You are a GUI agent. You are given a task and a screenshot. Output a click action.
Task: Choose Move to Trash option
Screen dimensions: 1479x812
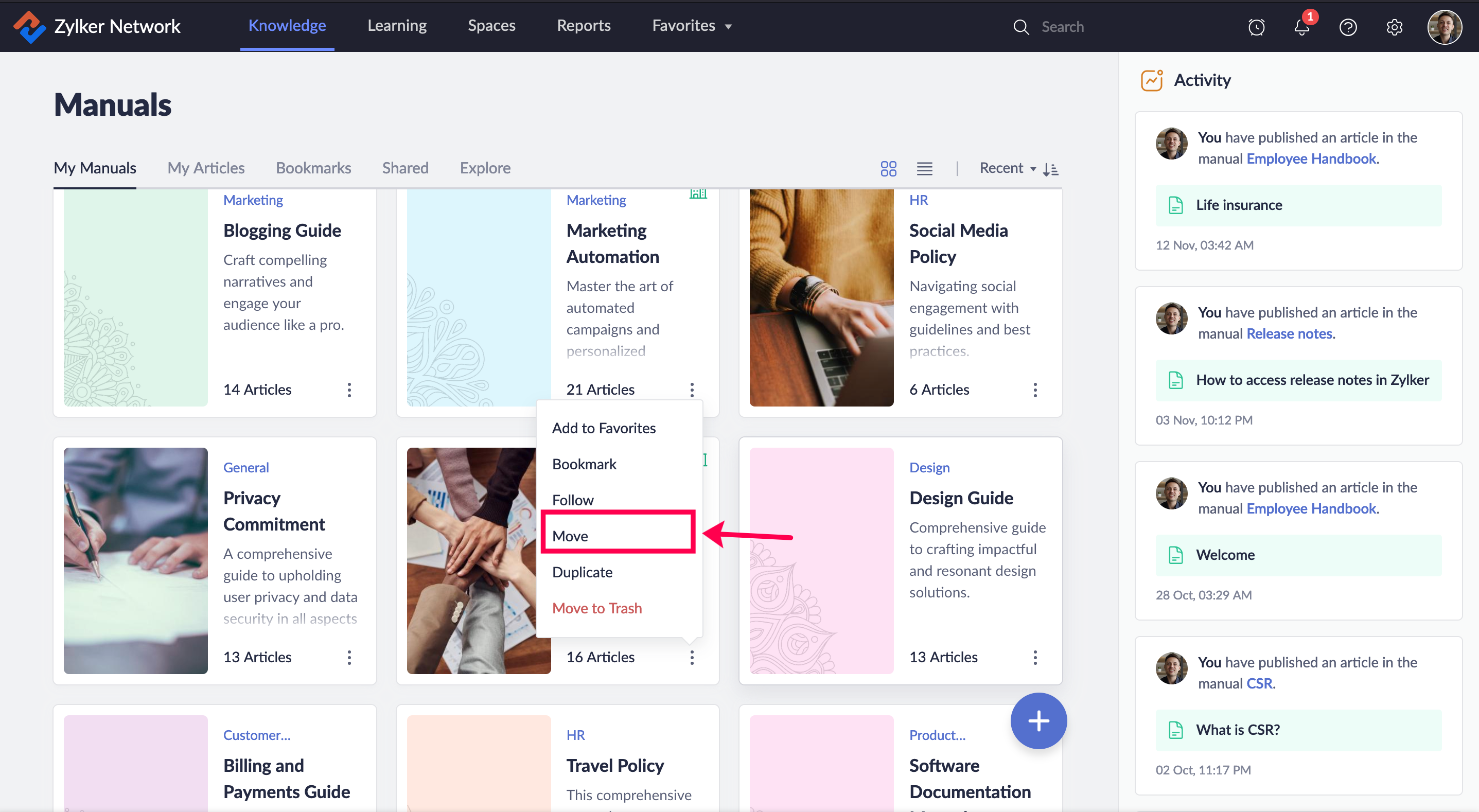[596, 608]
